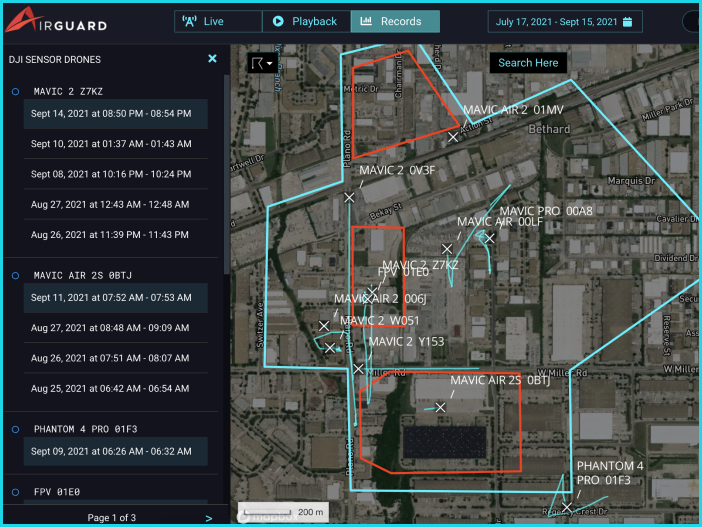Click the MAVIC AIR 2 01MV X marker
702x527 pixels.
point(453,137)
